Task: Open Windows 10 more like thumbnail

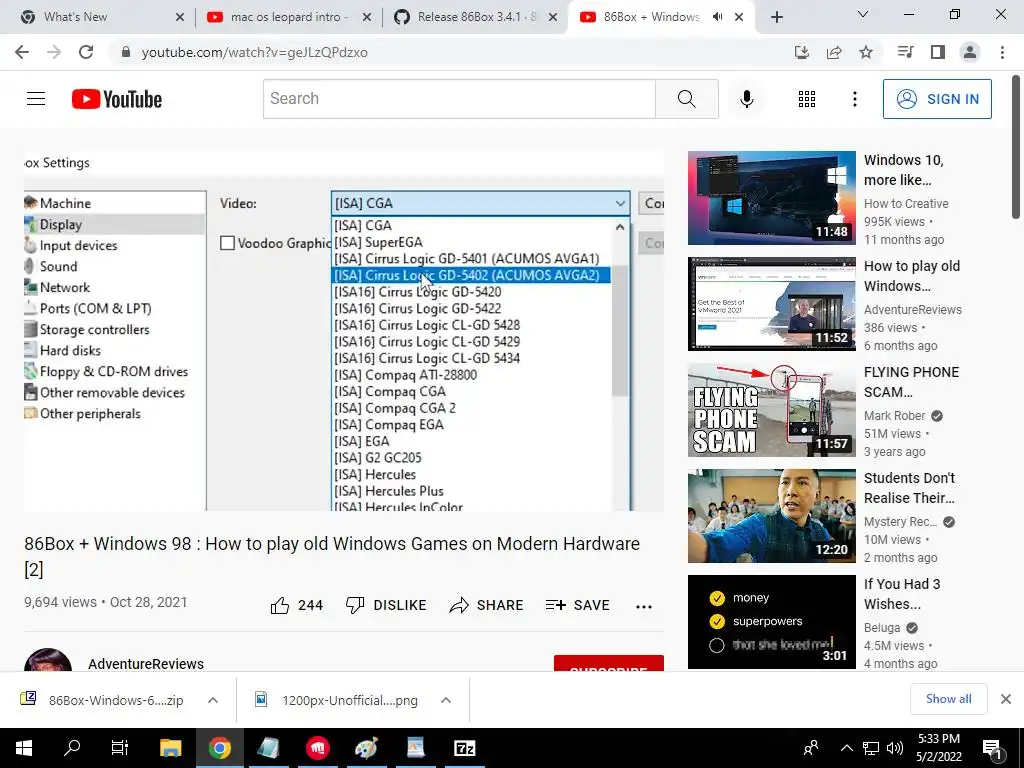Action: [772, 198]
